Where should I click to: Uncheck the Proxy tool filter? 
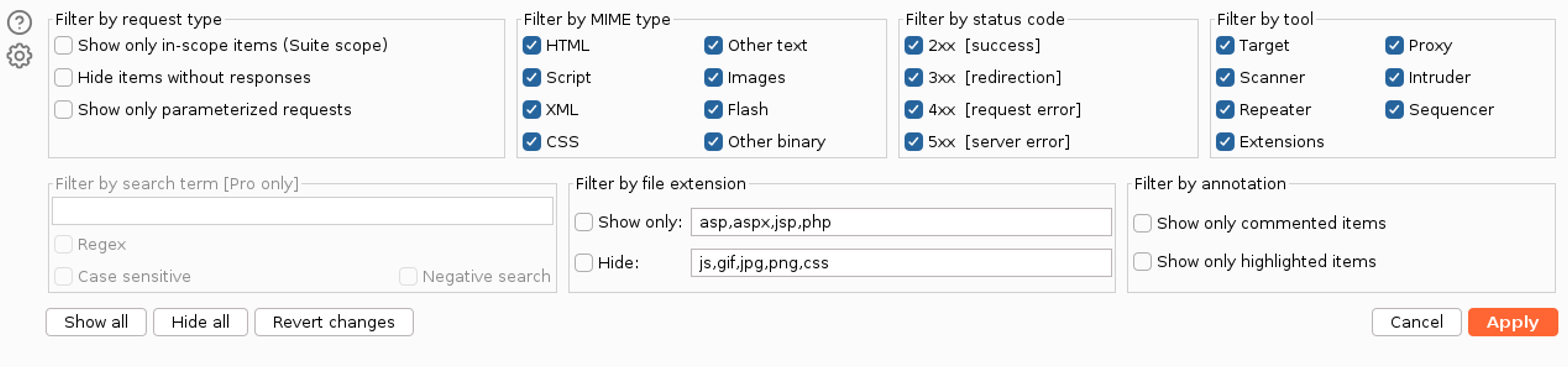(x=1394, y=46)
